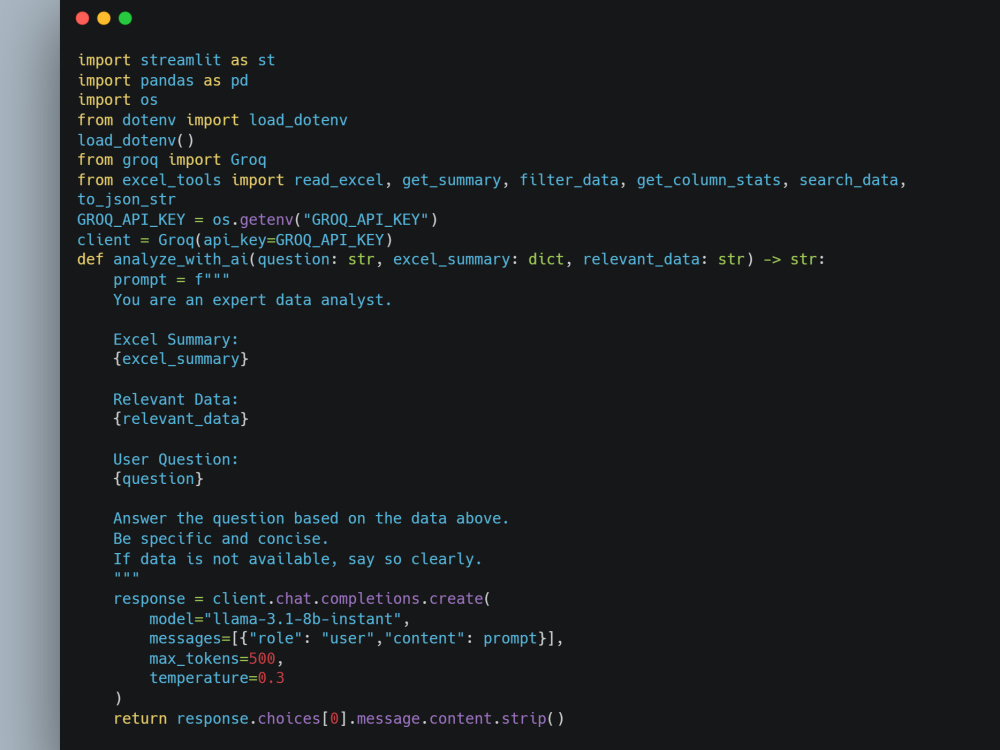Click 'get_summary' in the import line

tap(452, 180)
